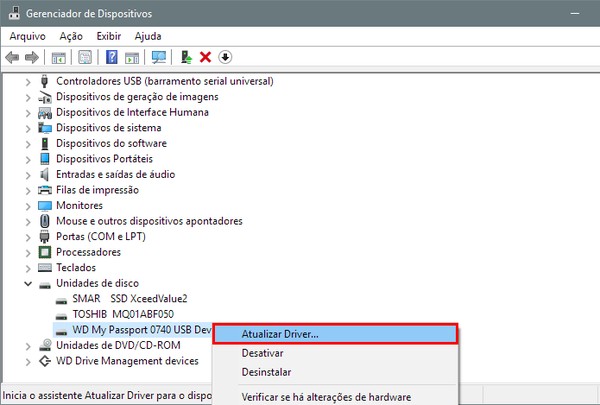Open the Properties toolbar icon
Image resolution: width=600 pixels, height=405 pixels.
(85, 57)
